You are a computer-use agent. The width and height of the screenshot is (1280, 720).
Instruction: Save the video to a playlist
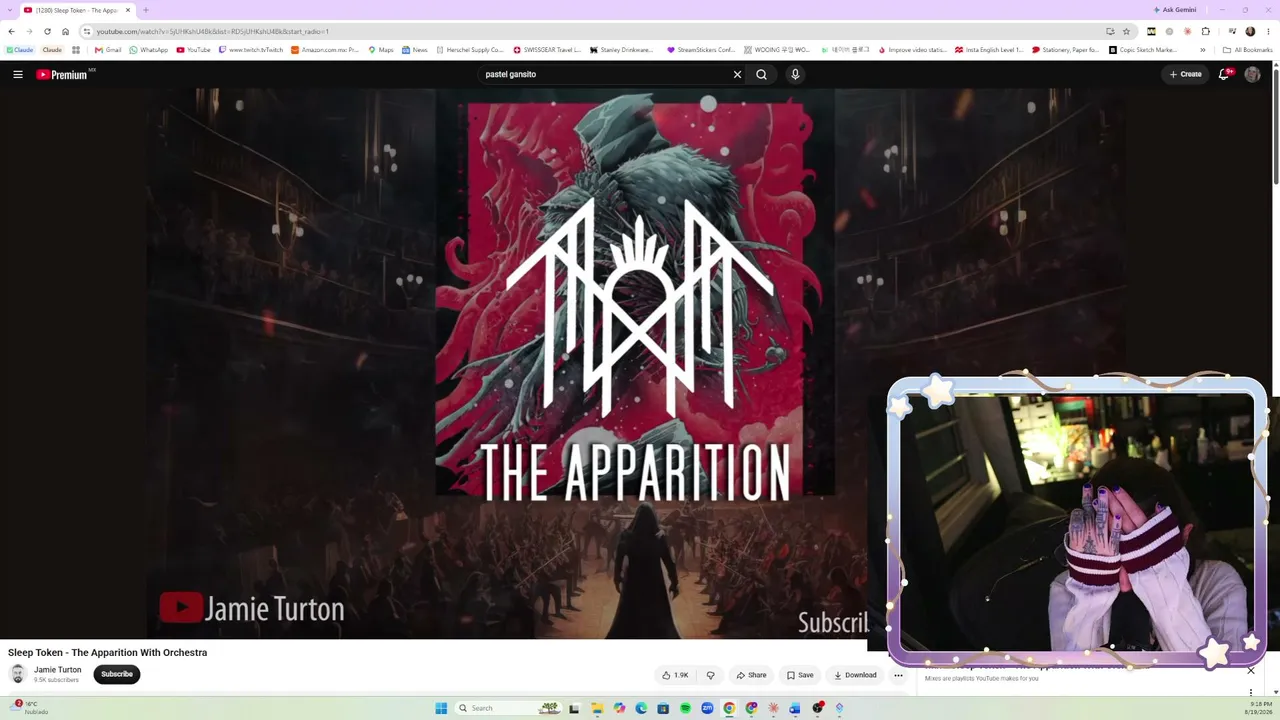click(800, 675)
